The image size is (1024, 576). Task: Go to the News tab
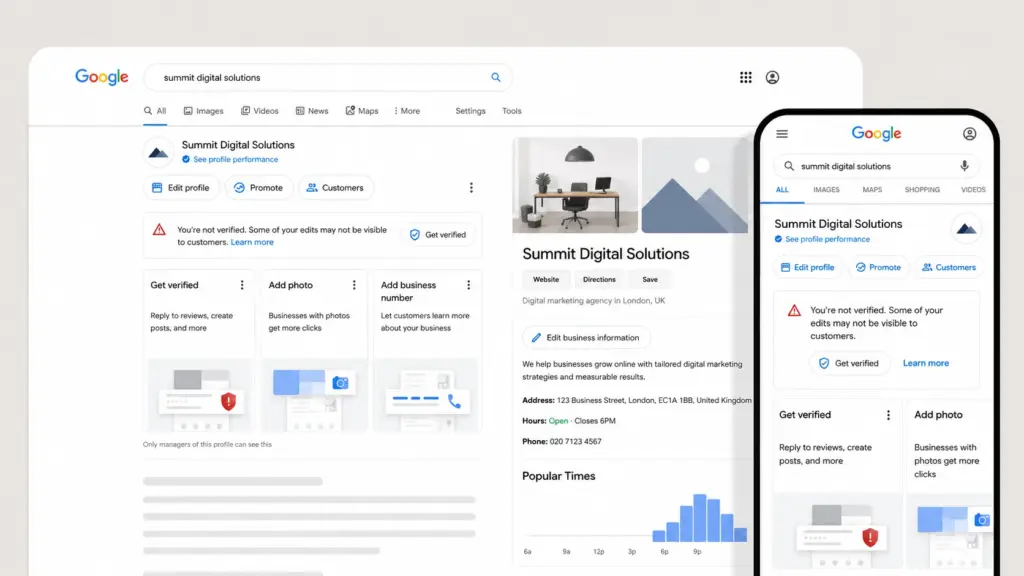(x=312, y=111)
